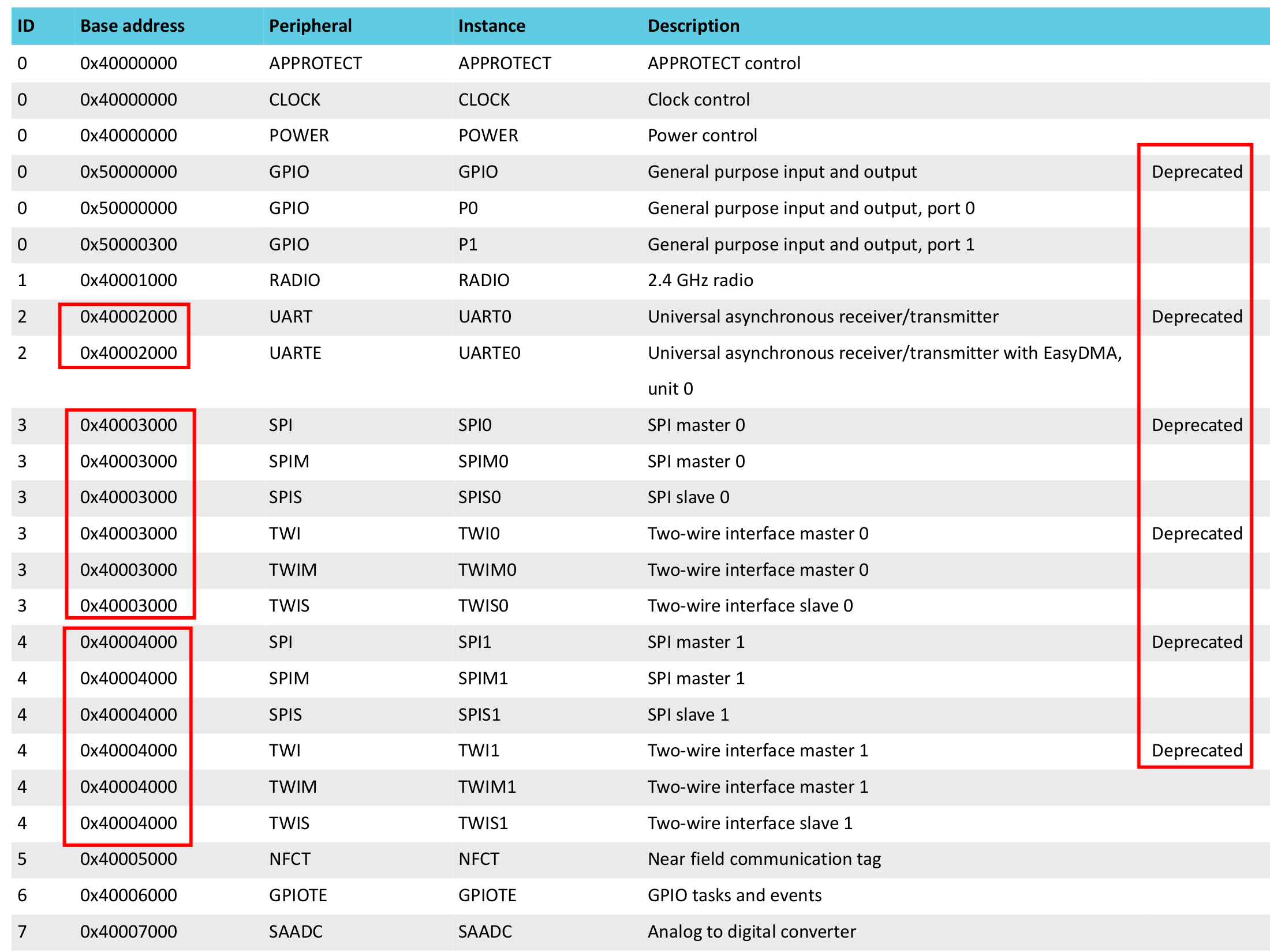Click the ID column header
The width and height of the screenshot is (1270, 952).
[x=26, y=26]
